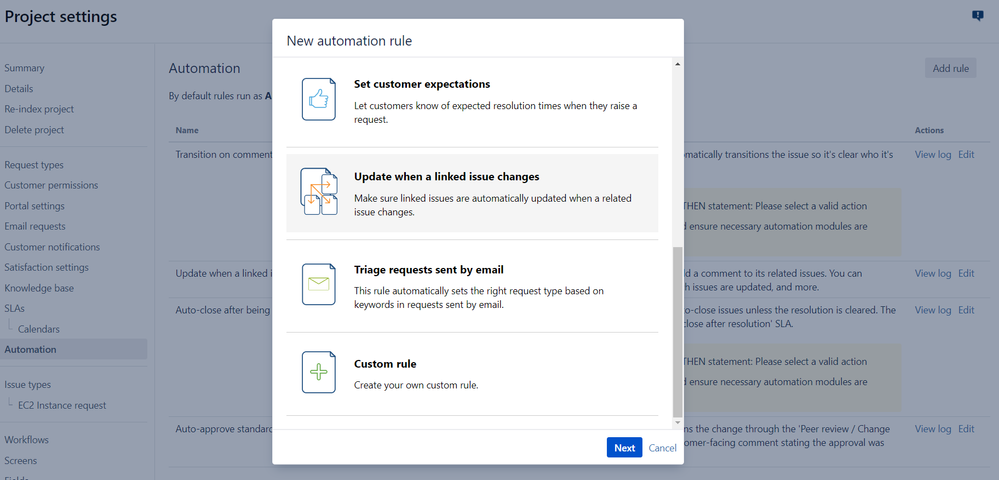Image resolution: width=999 pixels, height=480 pixels.
Task: Open Customer notifications settings
Action: point(52,247)
